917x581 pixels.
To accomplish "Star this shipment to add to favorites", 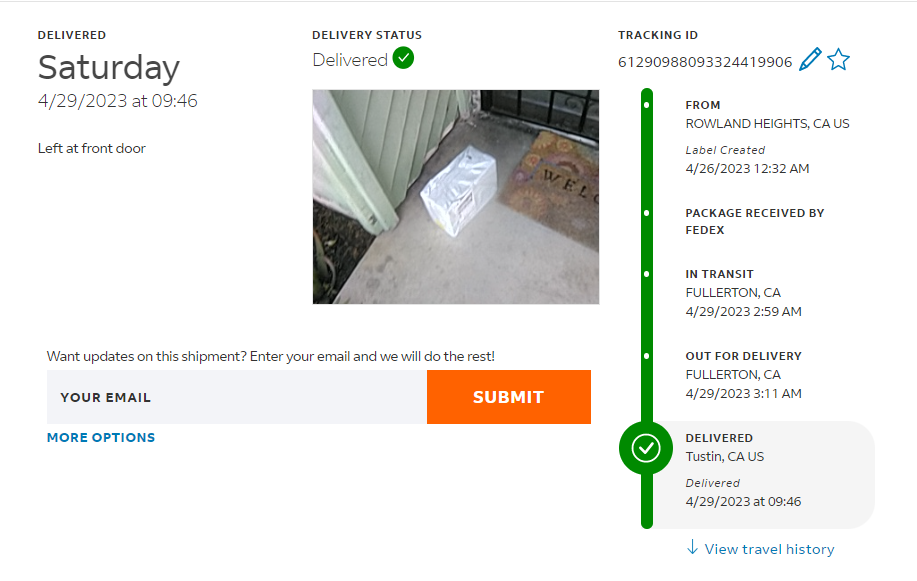I will click(x=838, y=60).
